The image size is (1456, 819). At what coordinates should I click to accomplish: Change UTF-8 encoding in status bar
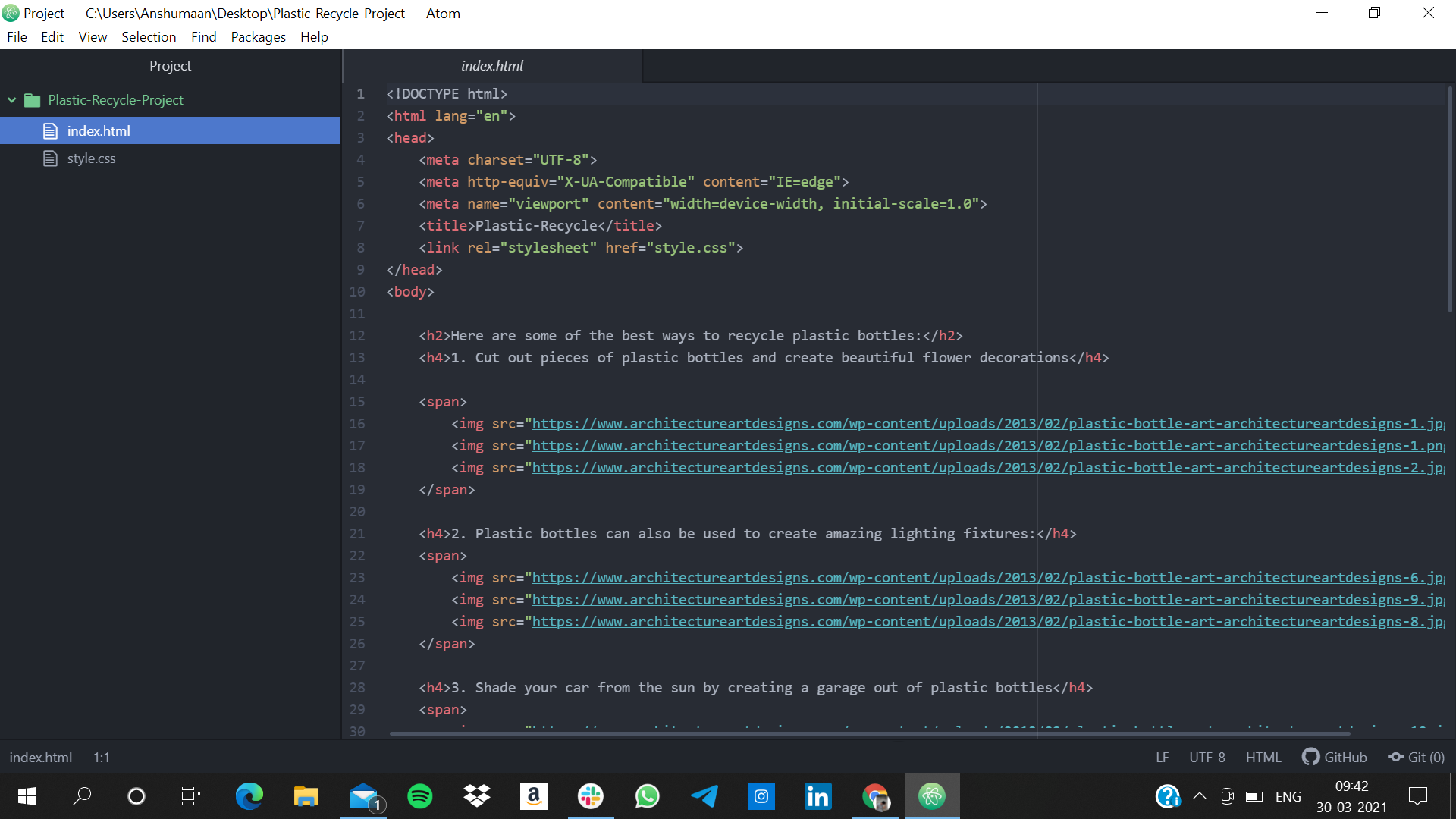click(1207, 757)
